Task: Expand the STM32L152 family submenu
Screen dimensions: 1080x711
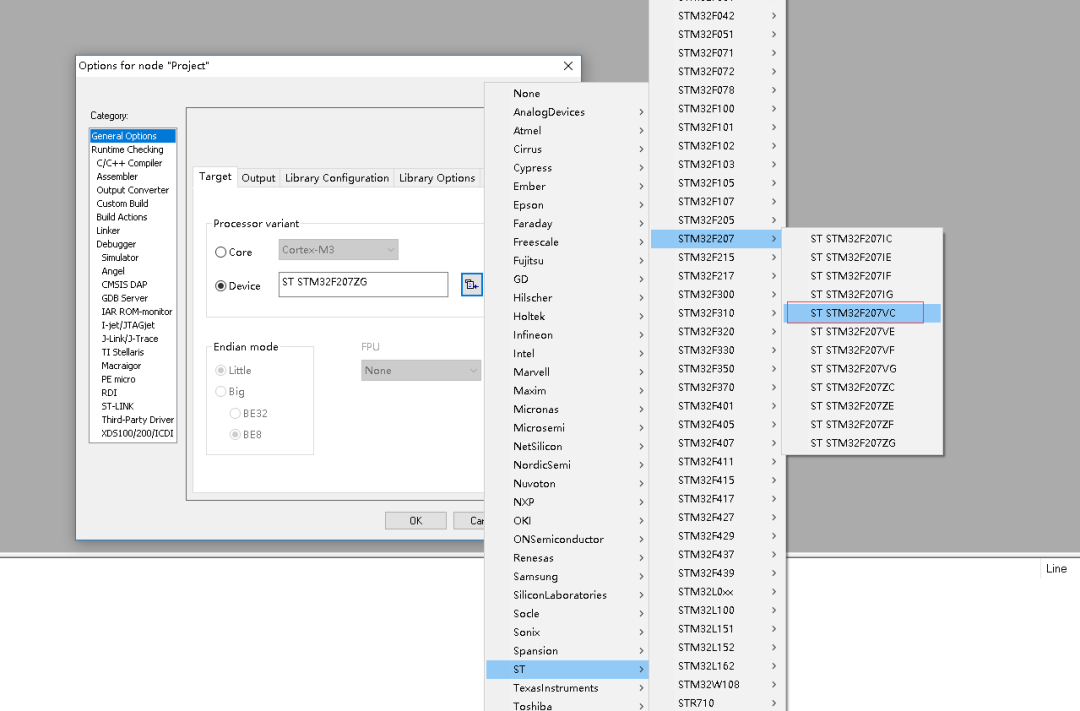Action: 717,648
